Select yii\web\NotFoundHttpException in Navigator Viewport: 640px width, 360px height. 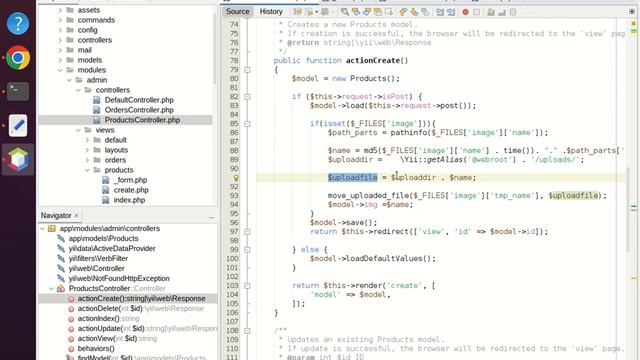tap(119, 278)
